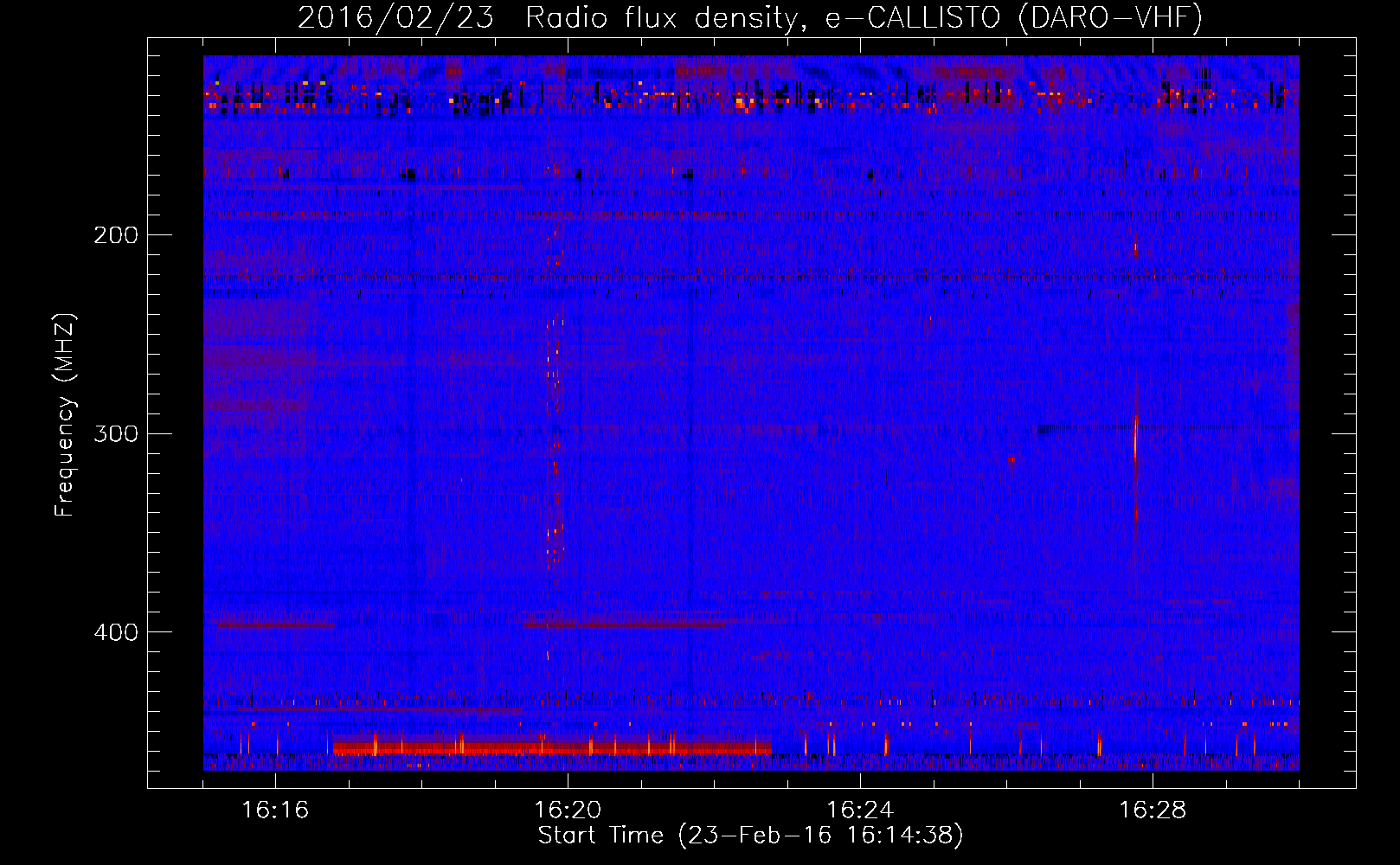This screenshot has height=865, width=1400.
Task: Click the 300 frequency axis label
Action: [x=116, y=433]
